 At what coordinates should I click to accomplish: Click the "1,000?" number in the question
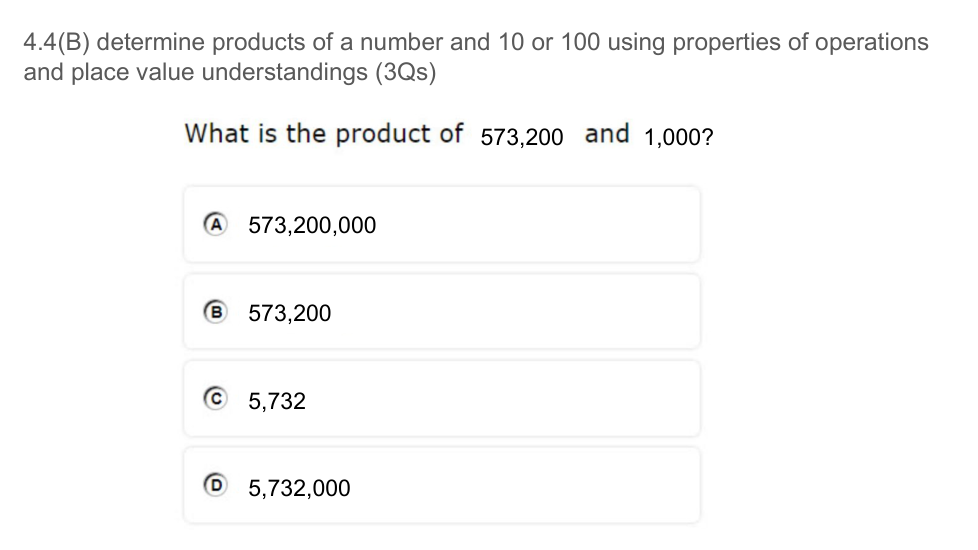[x=680, y=137]
